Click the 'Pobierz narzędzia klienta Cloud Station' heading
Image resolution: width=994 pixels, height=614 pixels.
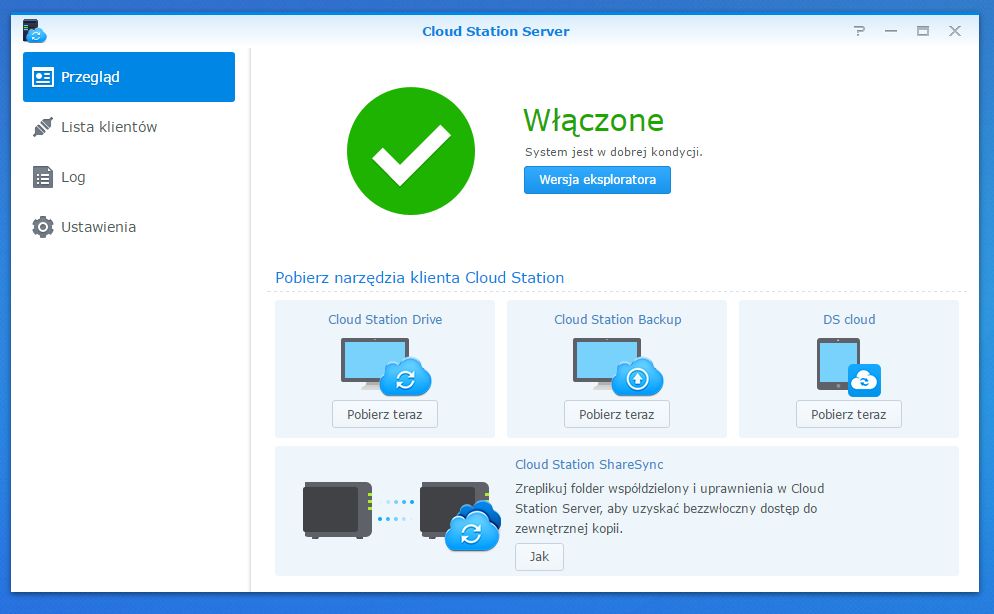click(420, 278)
